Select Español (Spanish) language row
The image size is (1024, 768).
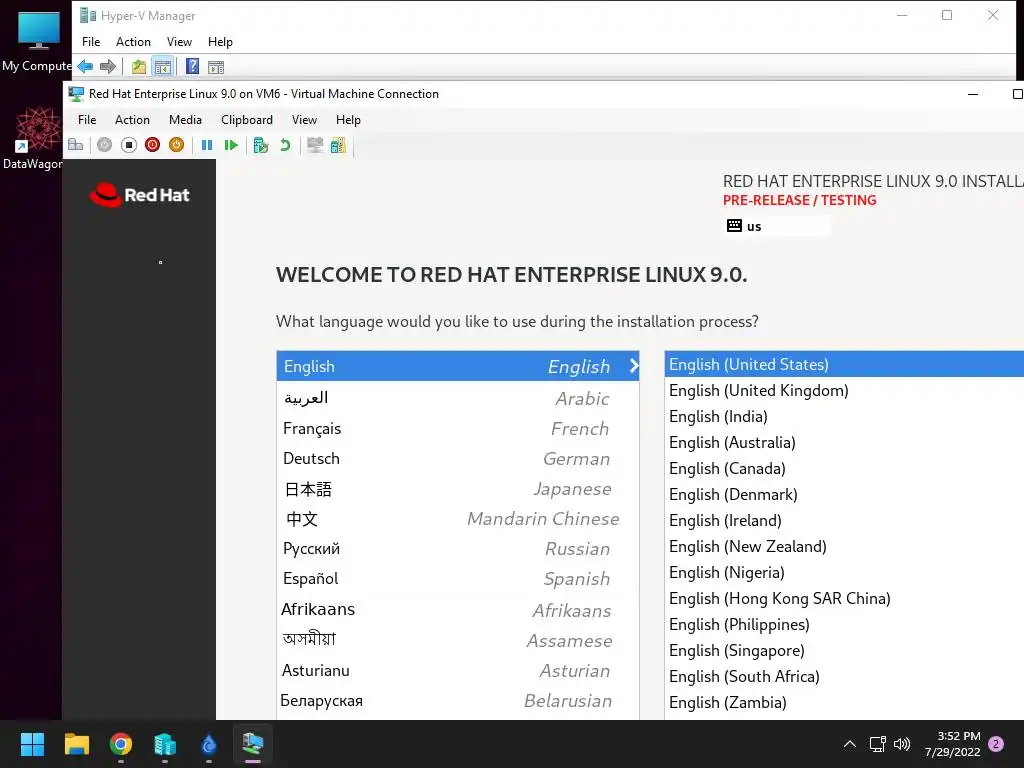[x=458, y=579]
